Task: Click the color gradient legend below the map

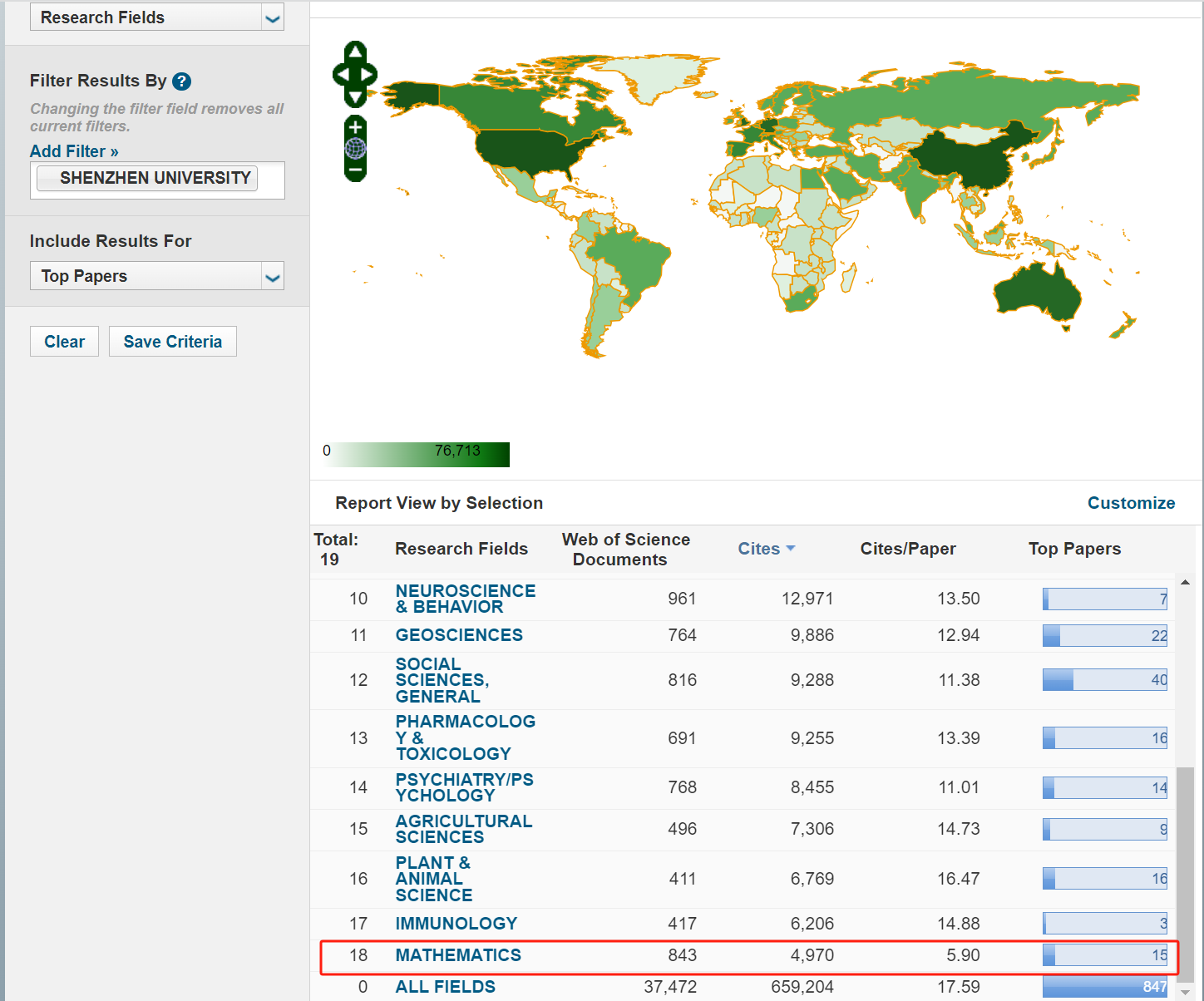Action: click(x=416, y=454)
